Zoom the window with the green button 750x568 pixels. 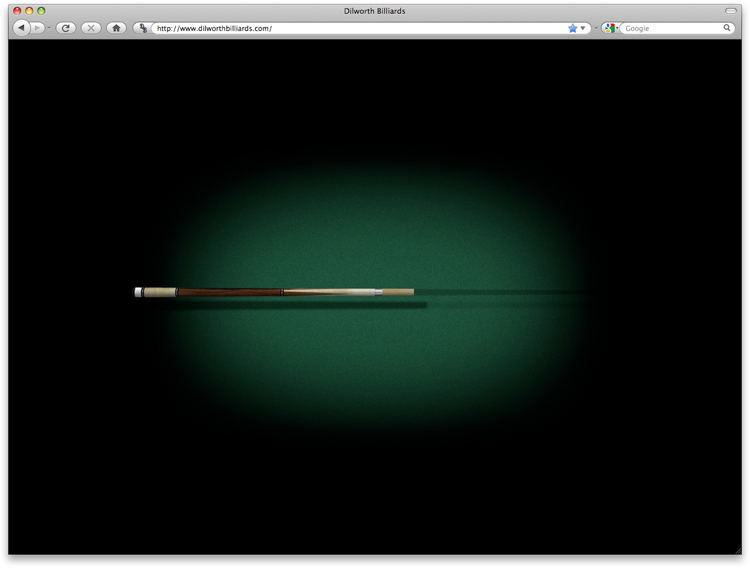(41, 11)
